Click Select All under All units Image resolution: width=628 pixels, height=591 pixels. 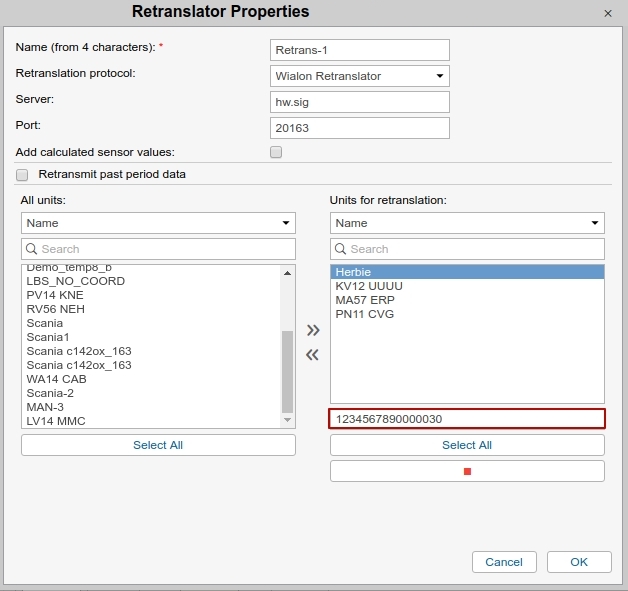[158, 445]
